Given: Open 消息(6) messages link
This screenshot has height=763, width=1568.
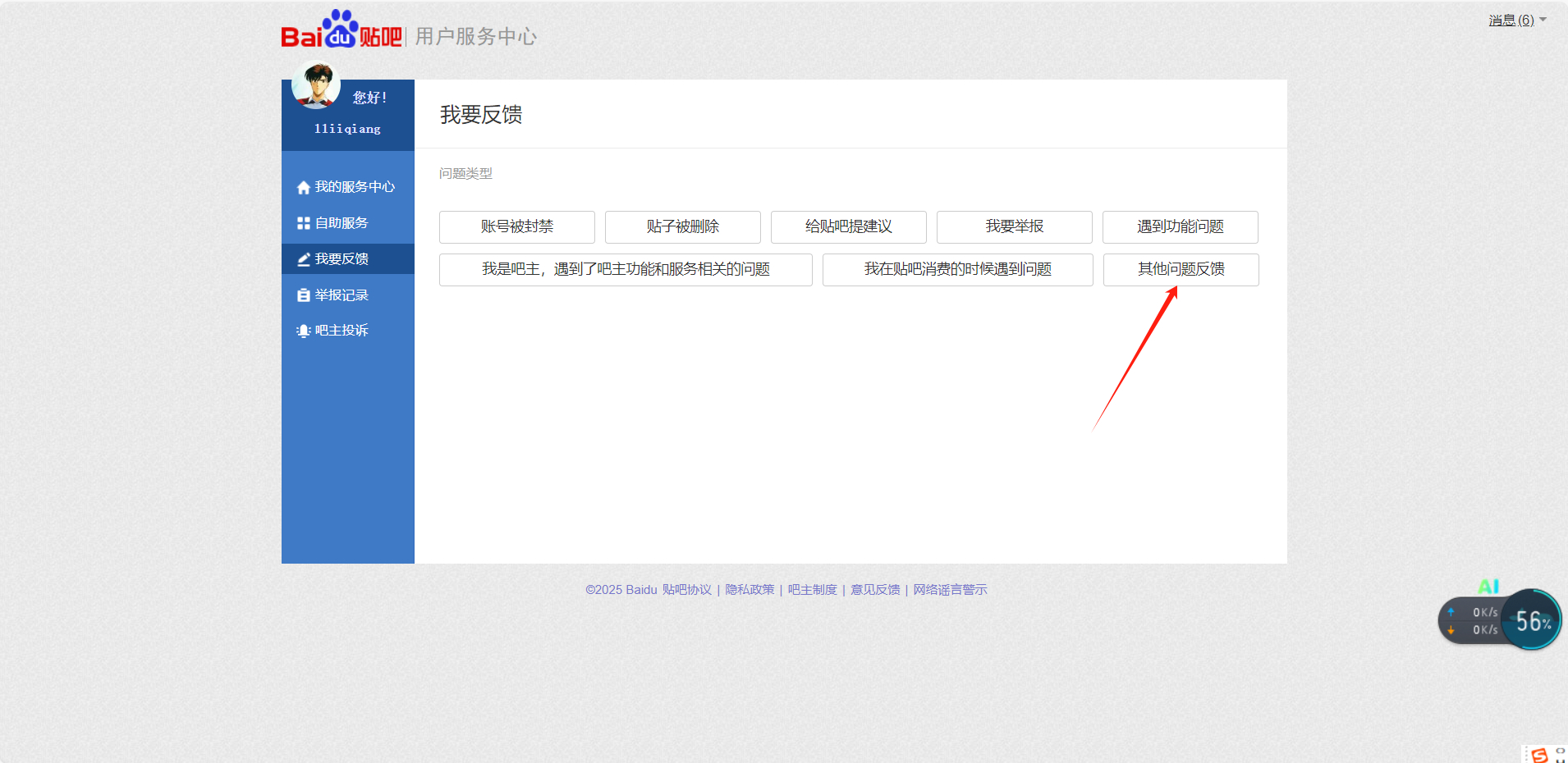Looking at the screenshot, I should pos(1511,20).
